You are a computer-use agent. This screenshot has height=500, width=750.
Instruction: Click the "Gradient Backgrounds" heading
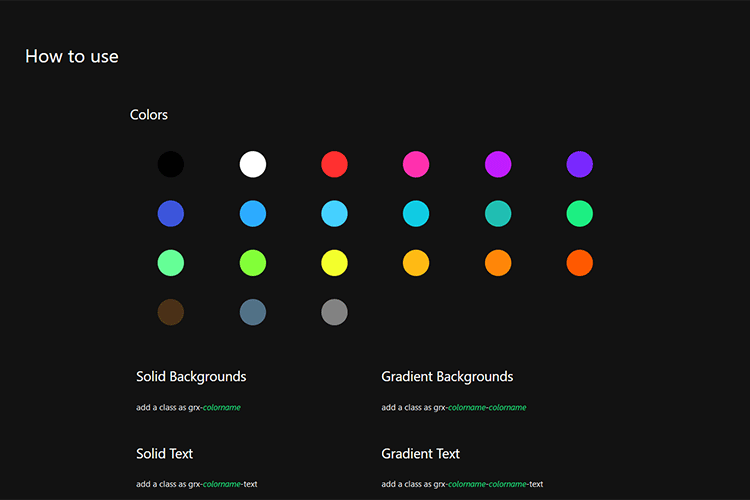coord(447,377)
